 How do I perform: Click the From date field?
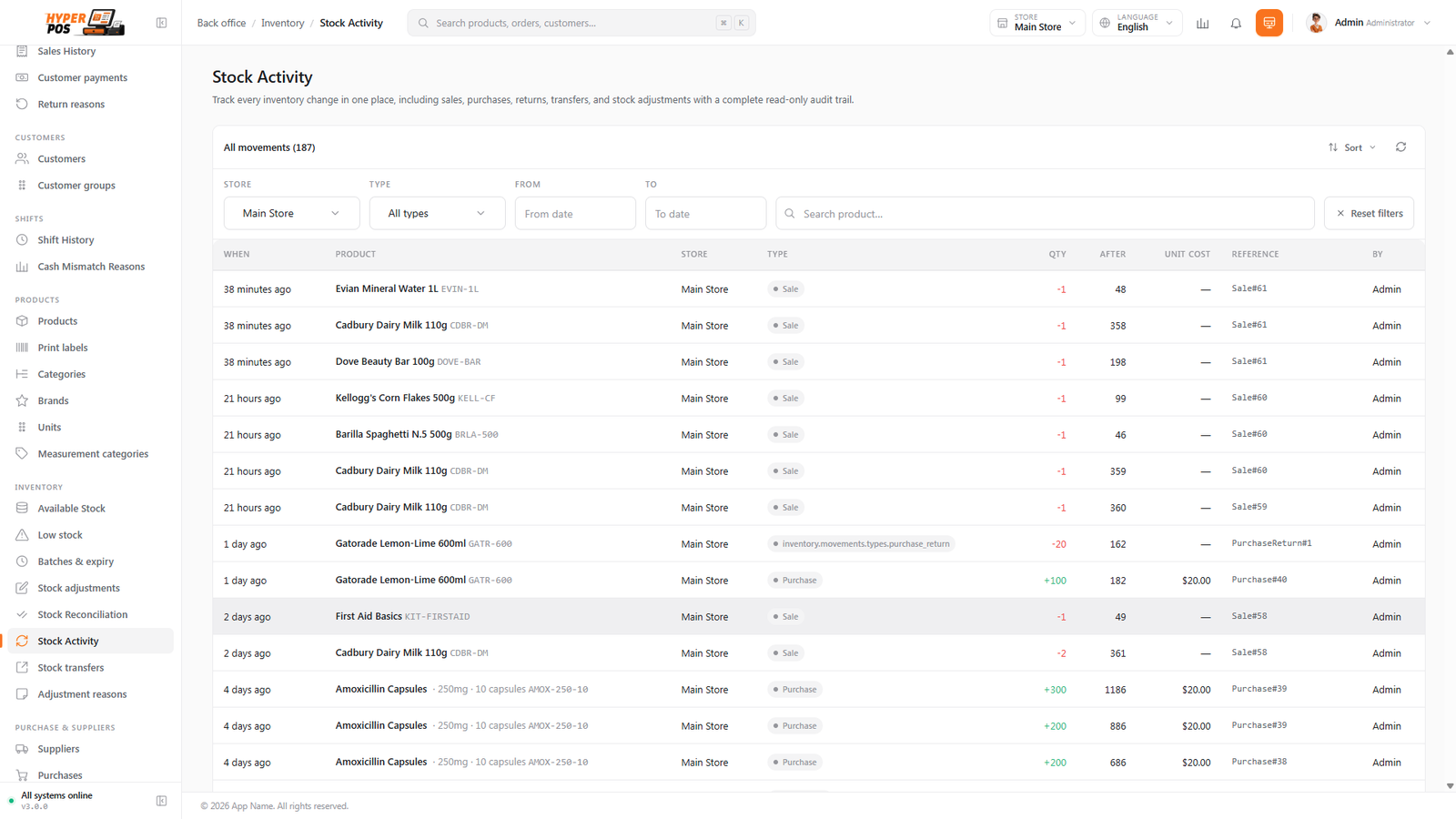coord(575,214)
